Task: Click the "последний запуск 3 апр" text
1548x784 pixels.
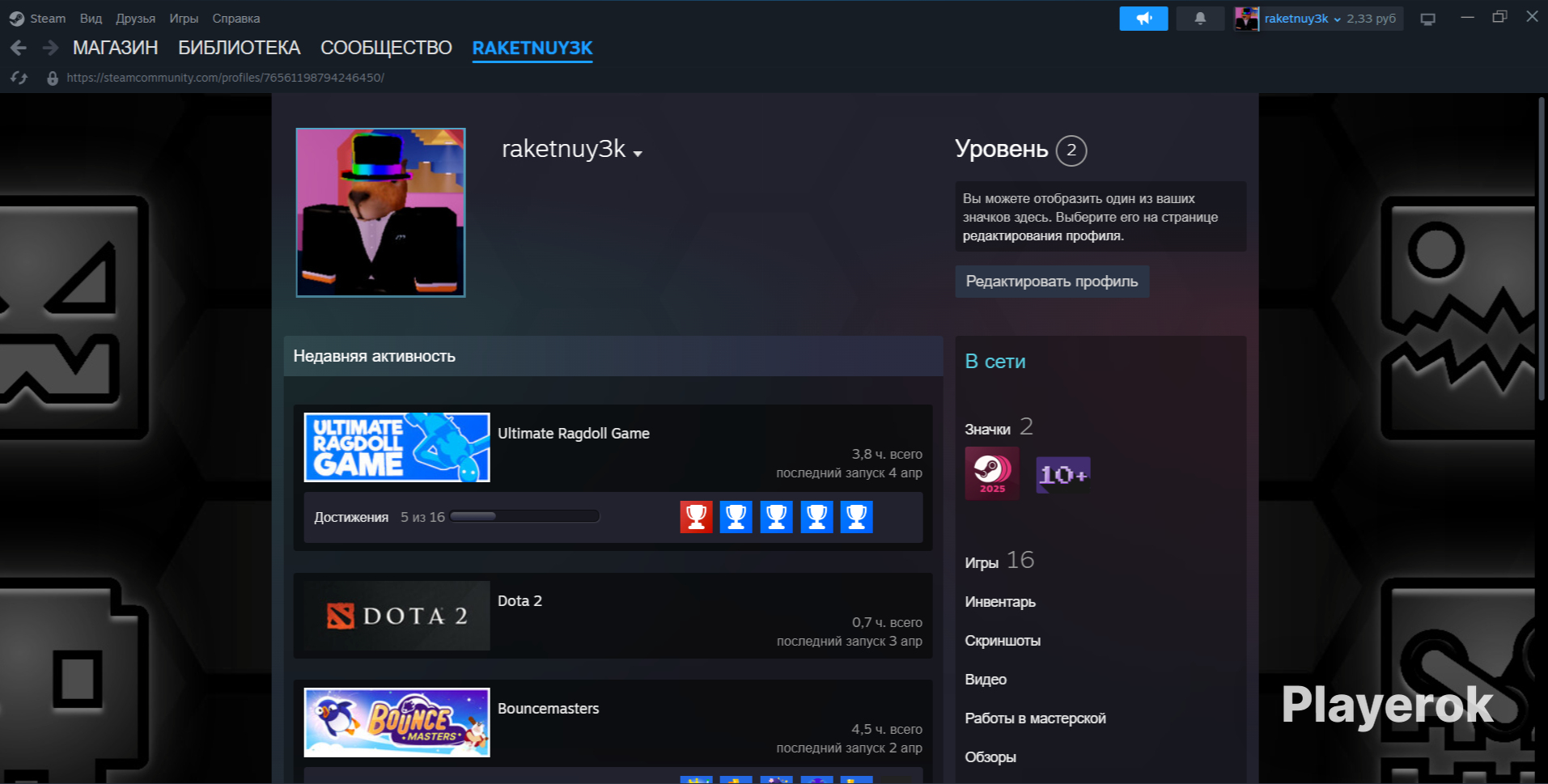Action: [x=849, y=642]
